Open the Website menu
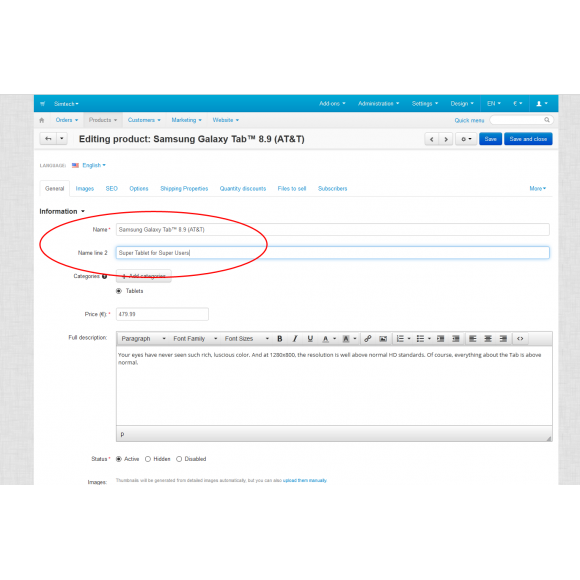 pyautogui.click(x=226, y=120)
